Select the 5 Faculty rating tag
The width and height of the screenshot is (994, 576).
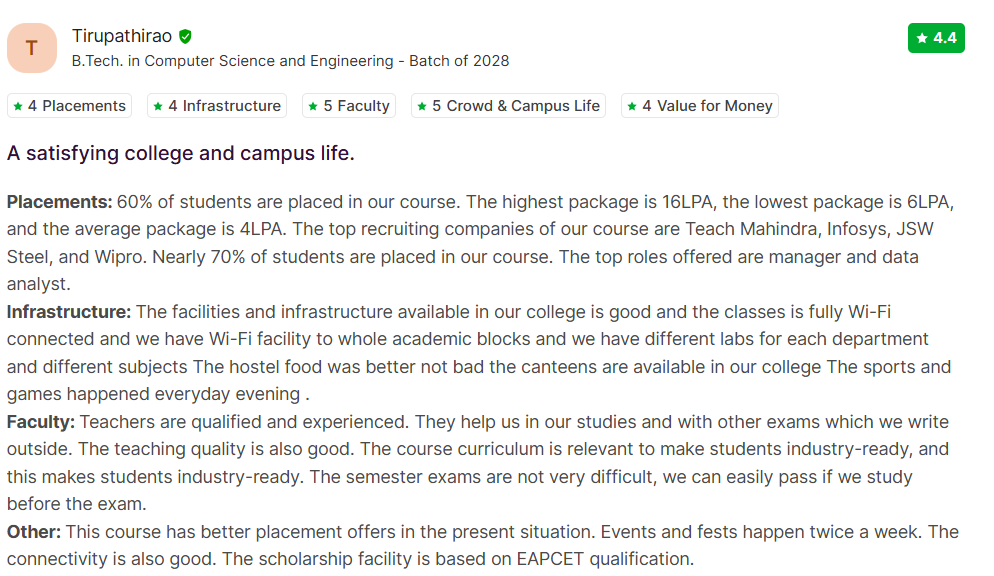click(349, 106)
